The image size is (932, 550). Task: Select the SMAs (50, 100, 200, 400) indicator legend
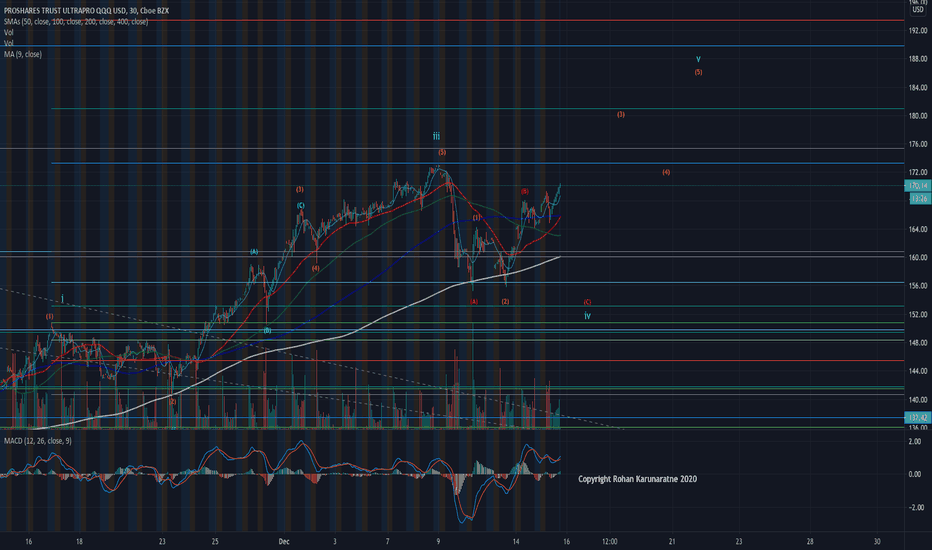click(x=76, y=21)
